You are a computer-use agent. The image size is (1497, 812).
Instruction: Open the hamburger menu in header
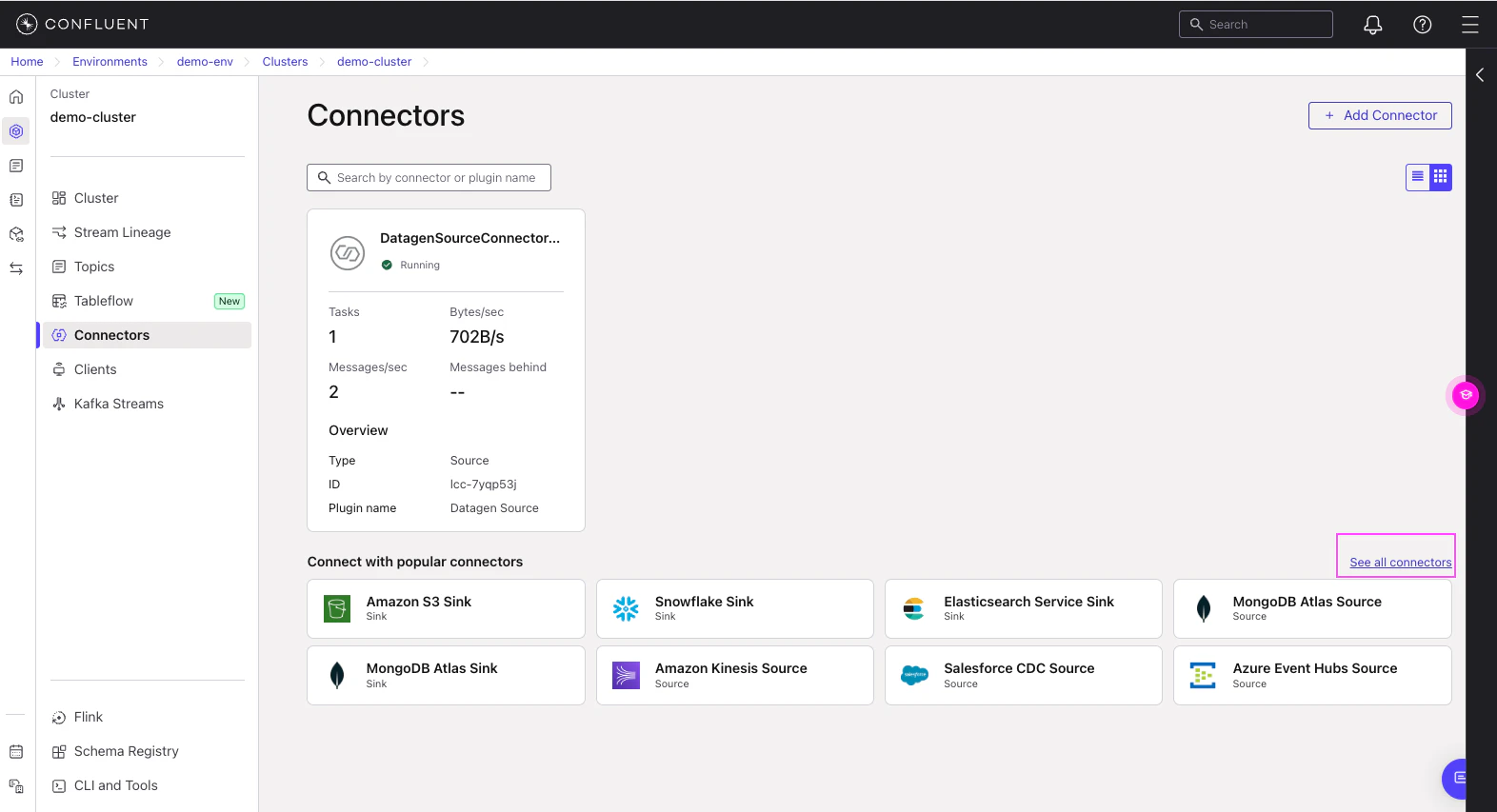(1470, 25)
